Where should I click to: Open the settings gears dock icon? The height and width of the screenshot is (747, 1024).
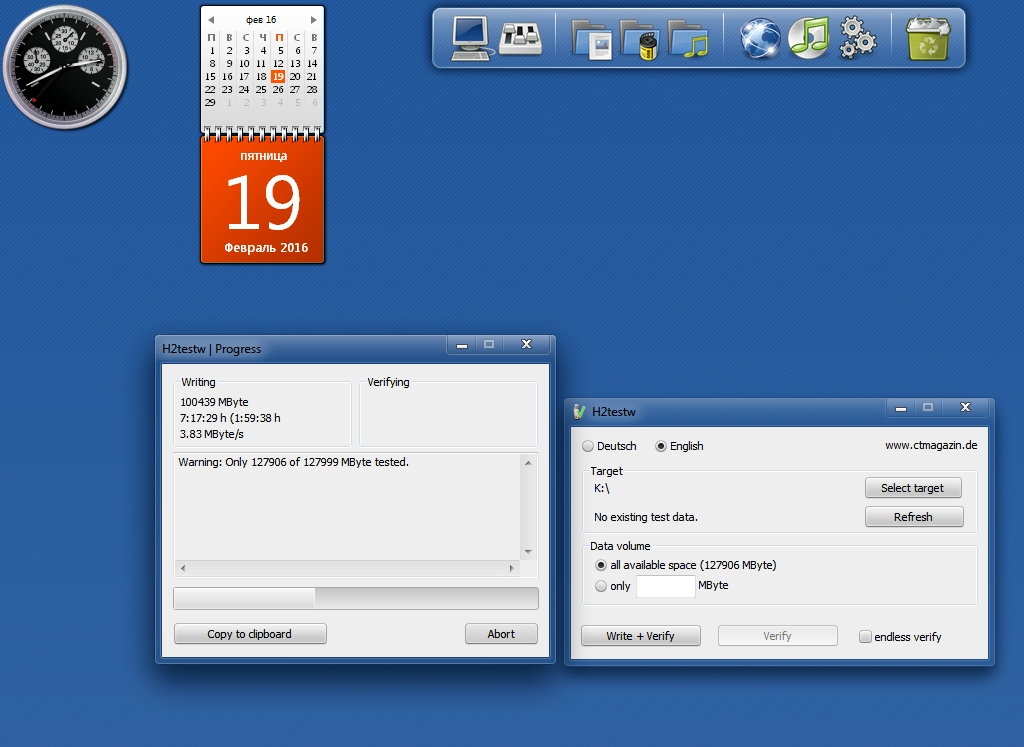(x=857, y=38)
